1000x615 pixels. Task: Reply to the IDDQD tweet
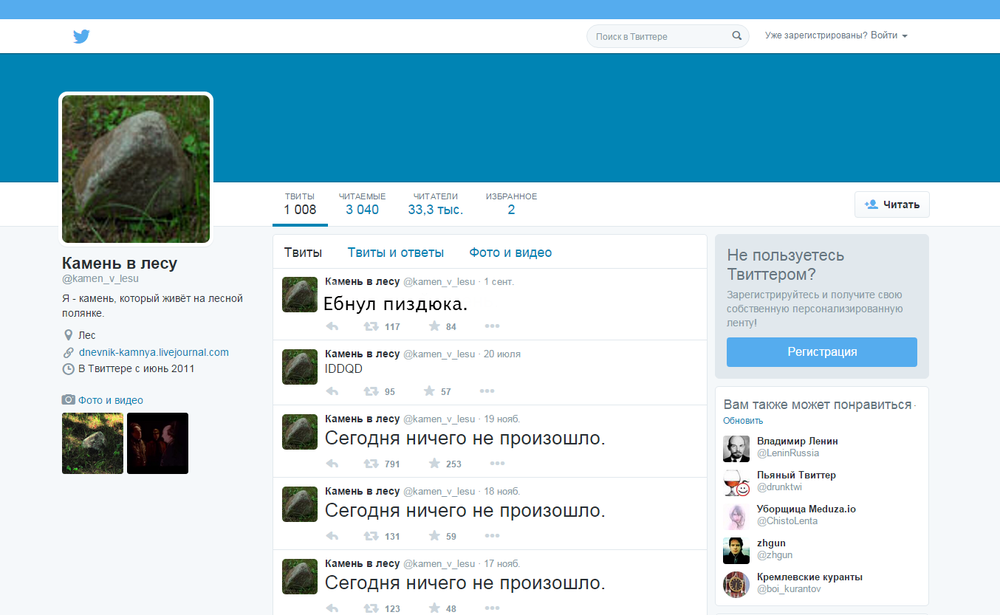332,392
